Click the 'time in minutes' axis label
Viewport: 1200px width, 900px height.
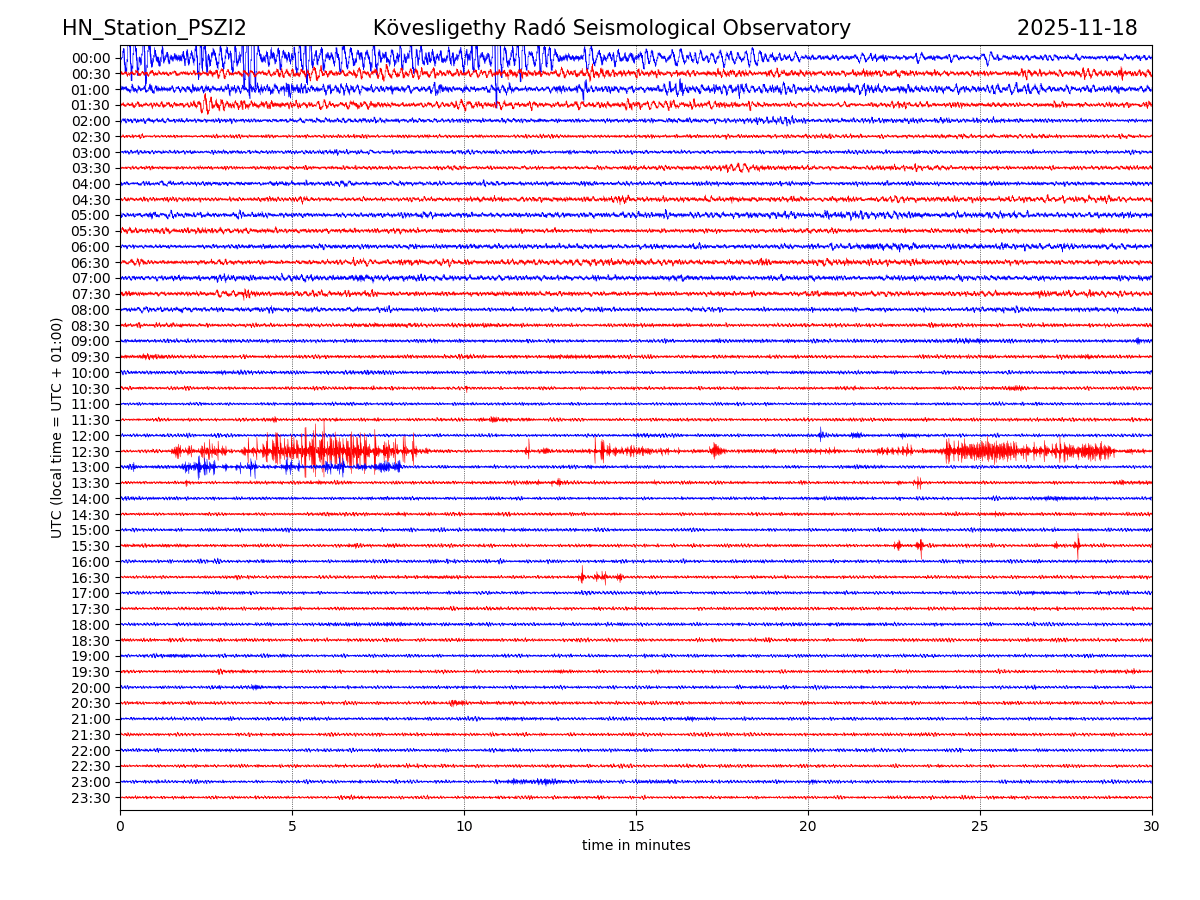tap(636, 846)
